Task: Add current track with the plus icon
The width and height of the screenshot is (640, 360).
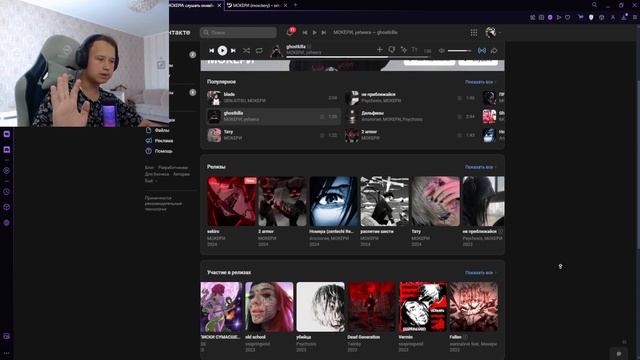Action: 380,50
